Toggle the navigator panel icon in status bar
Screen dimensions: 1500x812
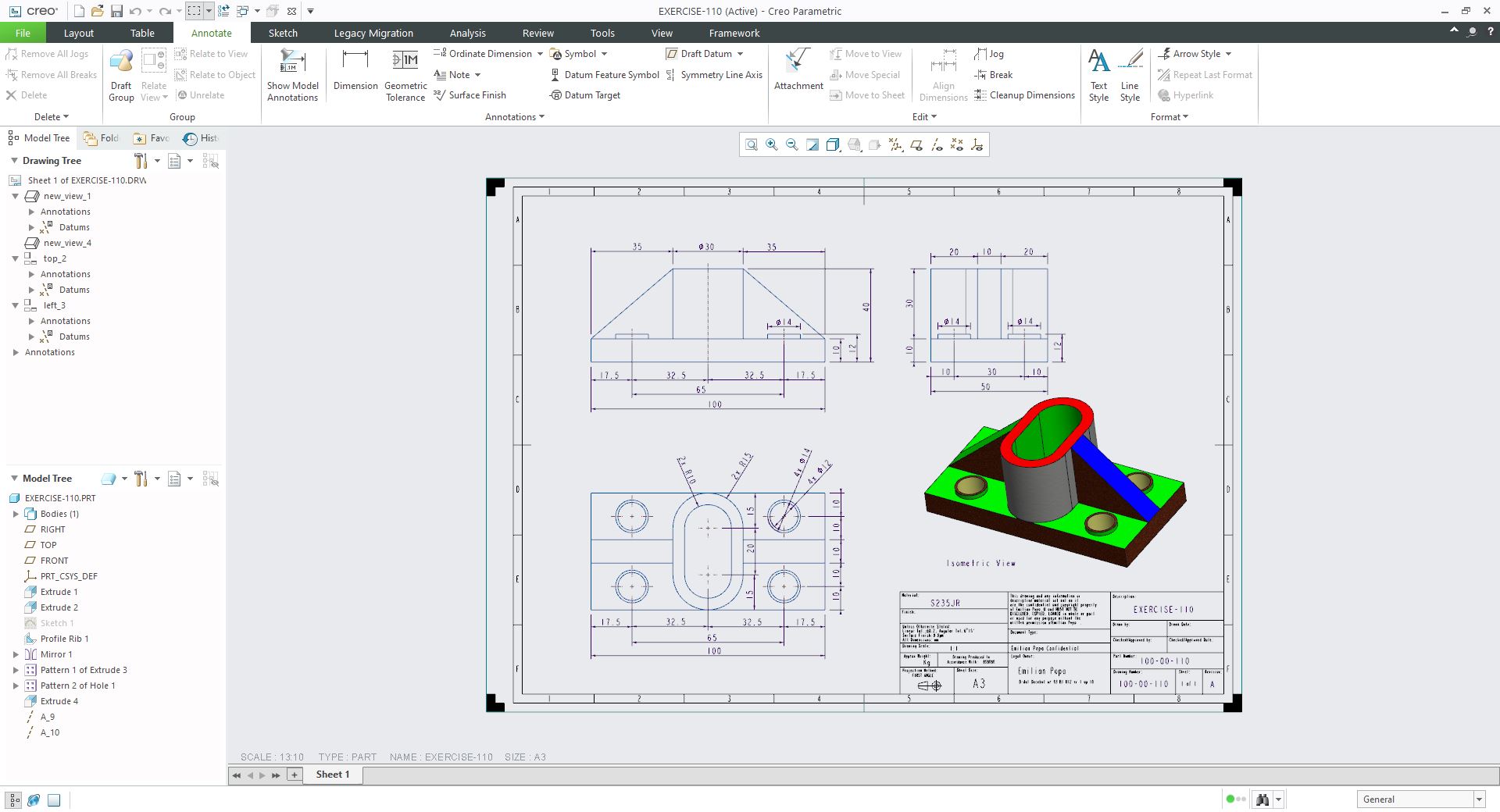point(14,800)
